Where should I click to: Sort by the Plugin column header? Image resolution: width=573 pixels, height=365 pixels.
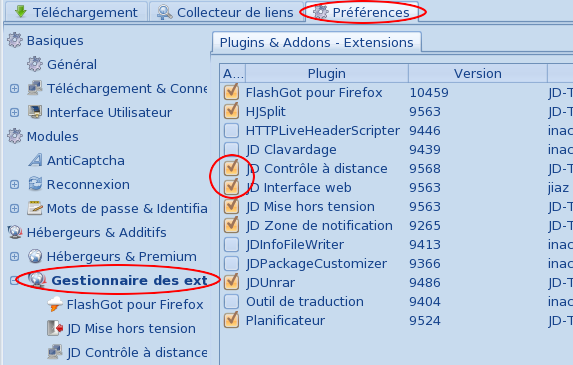[327, 73]
